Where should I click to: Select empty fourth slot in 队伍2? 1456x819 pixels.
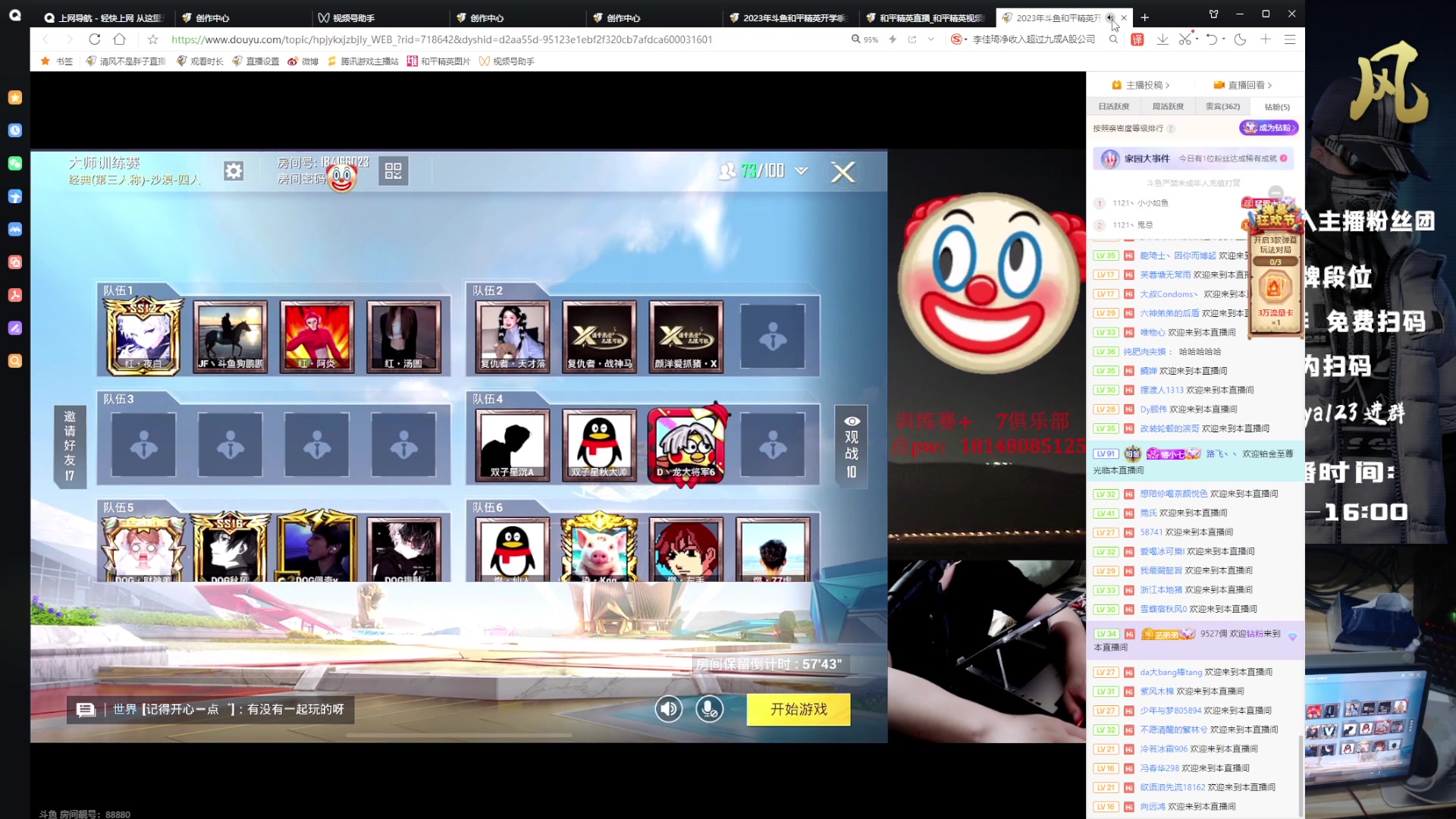[773, 336]
